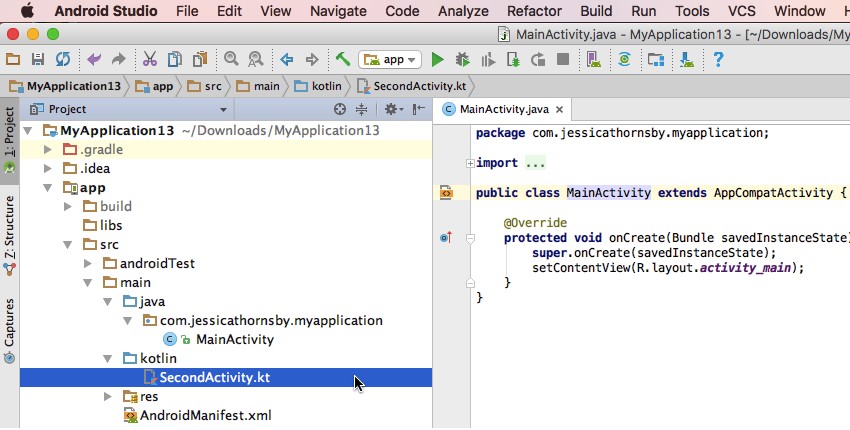Image resolution: width=850 pixels, height=430 pixels.
Task: Collapse the kotlin folder arrow
Action: [107, 358]
